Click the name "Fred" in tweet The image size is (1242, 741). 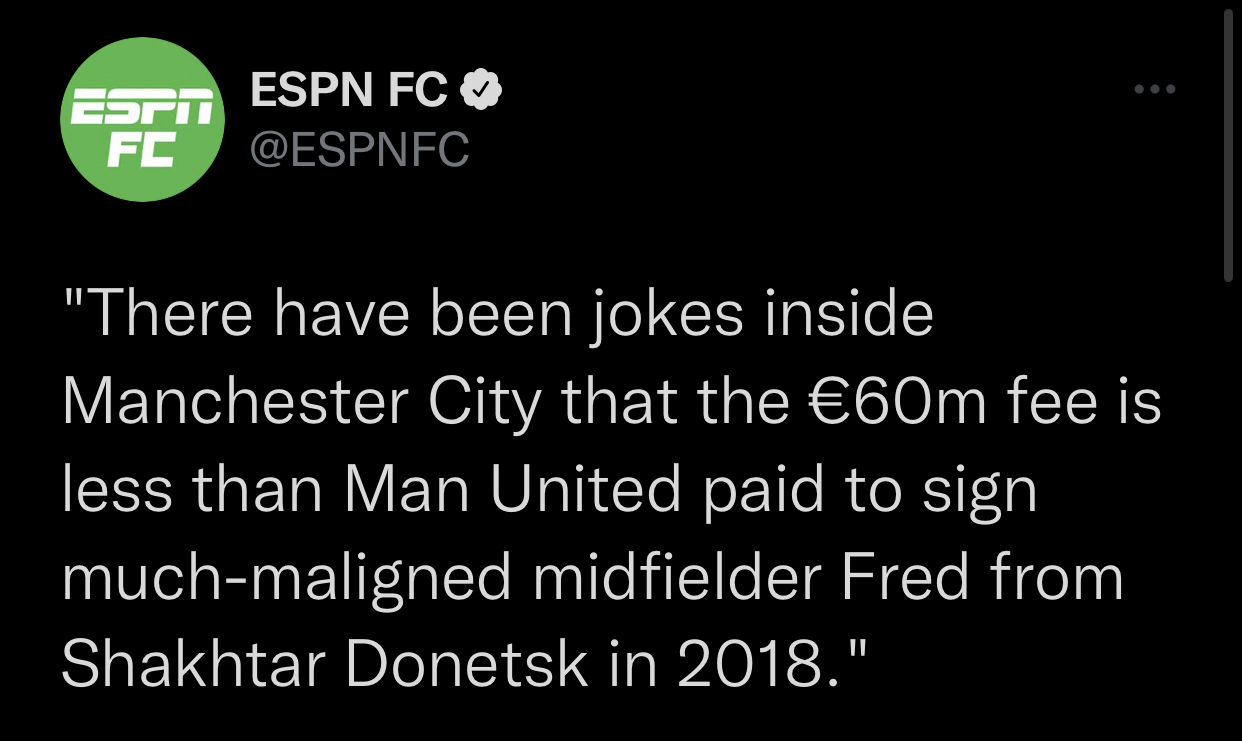(904, 579)
